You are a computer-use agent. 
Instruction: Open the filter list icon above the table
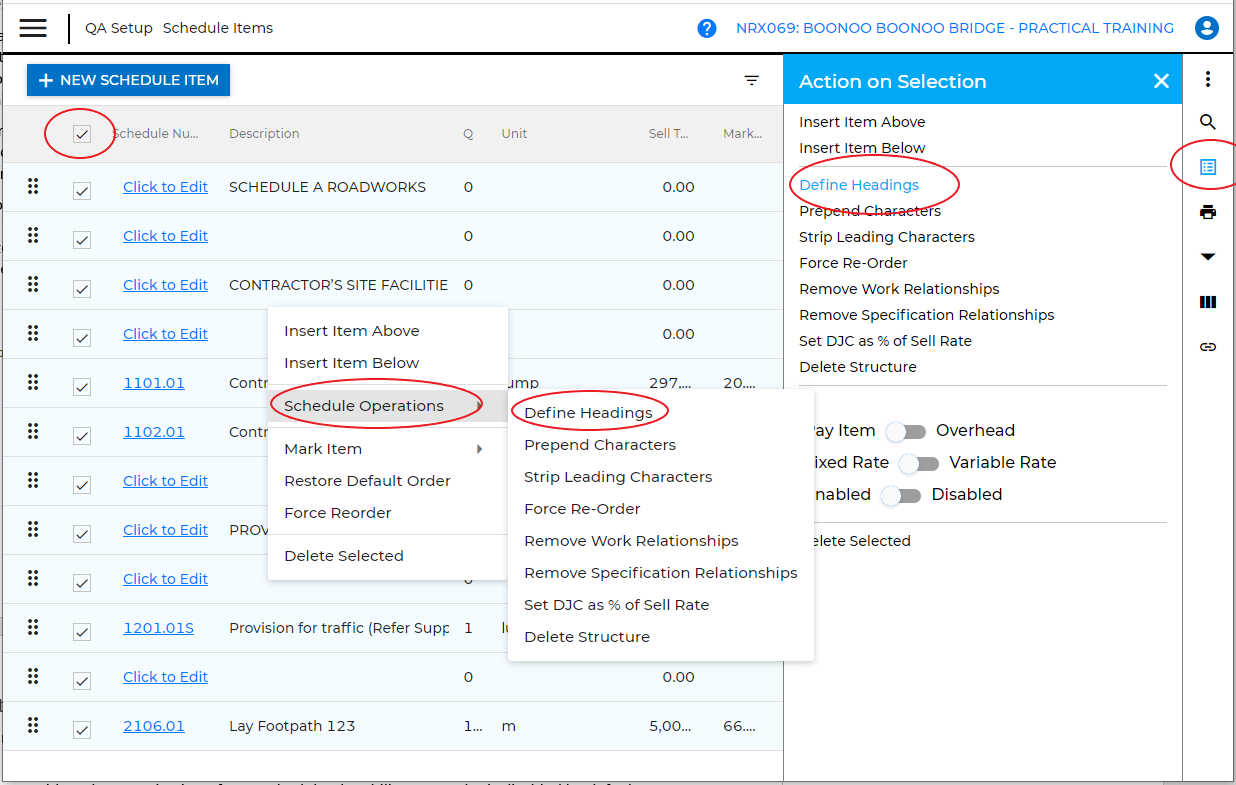pos(752,81)
